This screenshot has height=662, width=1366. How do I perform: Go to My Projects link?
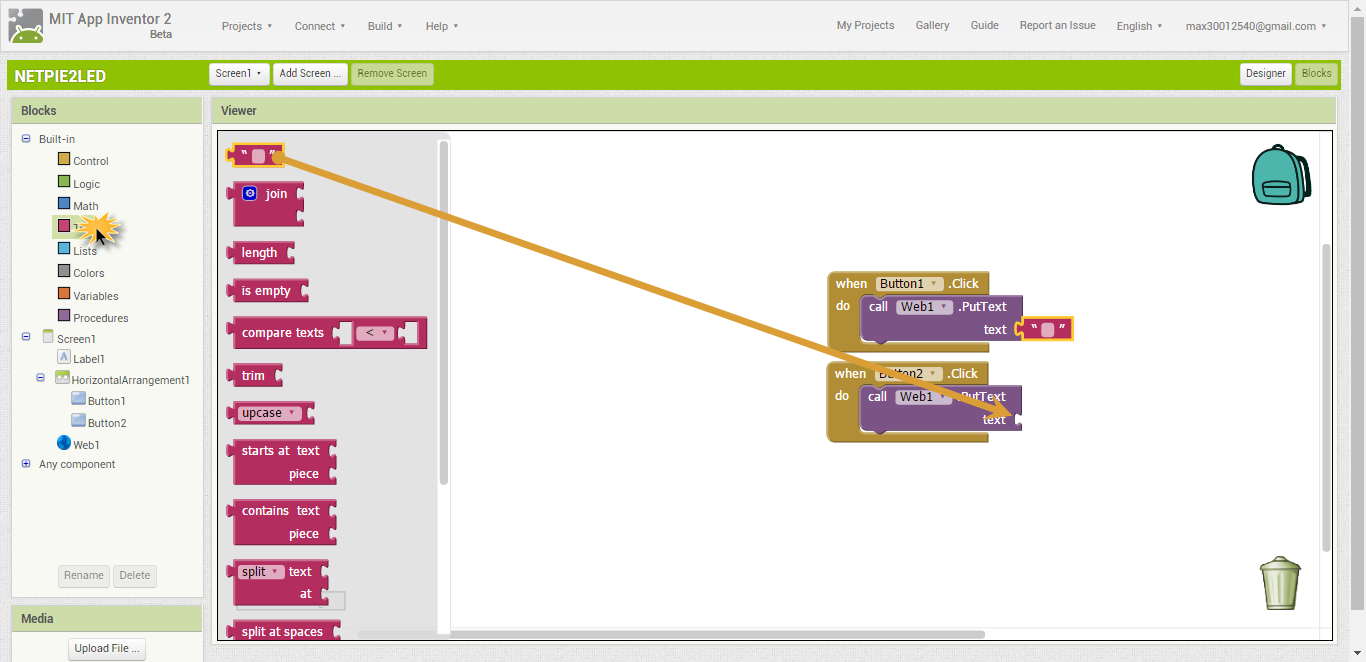click(865, 25)
